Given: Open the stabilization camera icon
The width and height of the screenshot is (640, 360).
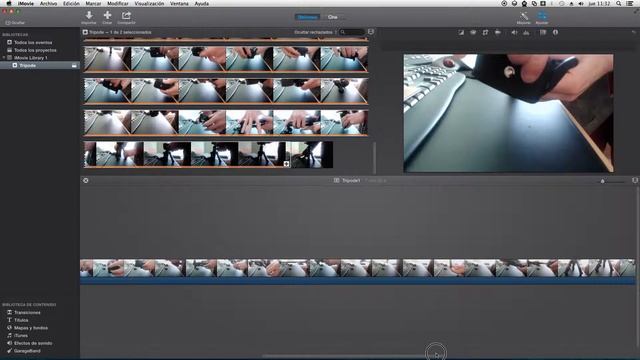Looking at the screenshot, I should tap(498, 32).
